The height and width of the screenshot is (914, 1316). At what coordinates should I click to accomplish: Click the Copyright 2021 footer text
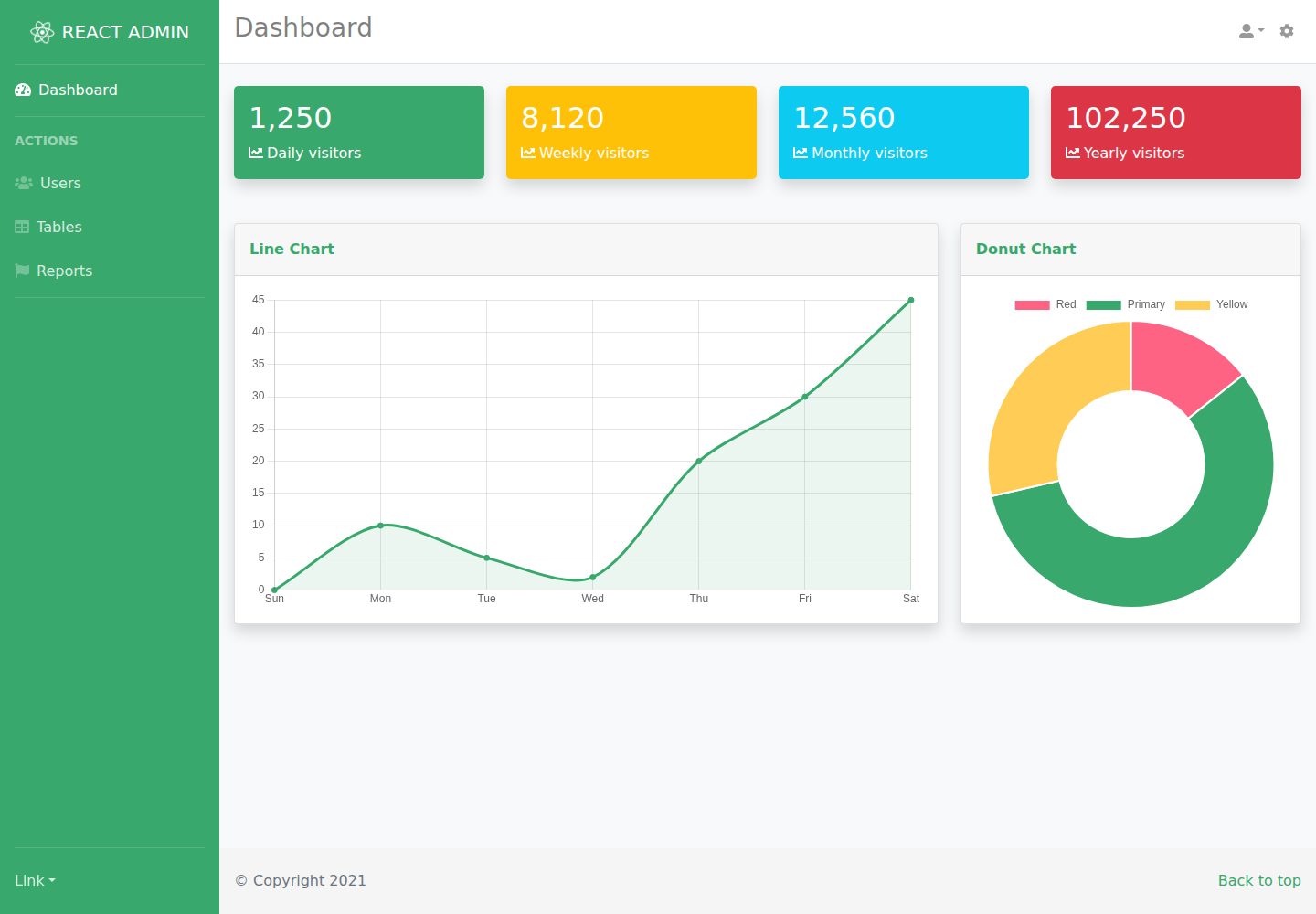point(301,880)
